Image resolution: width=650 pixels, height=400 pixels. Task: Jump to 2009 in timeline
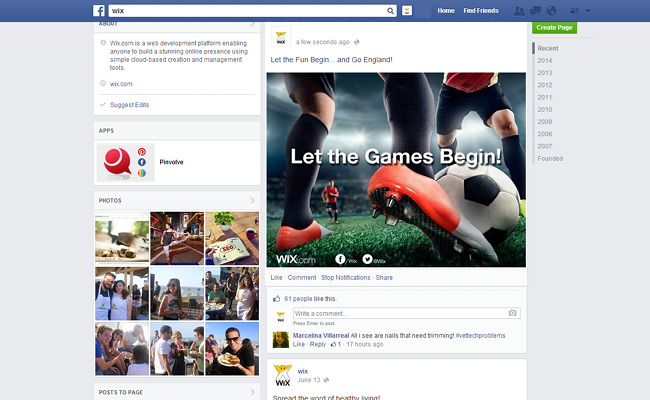pos(545,122)
